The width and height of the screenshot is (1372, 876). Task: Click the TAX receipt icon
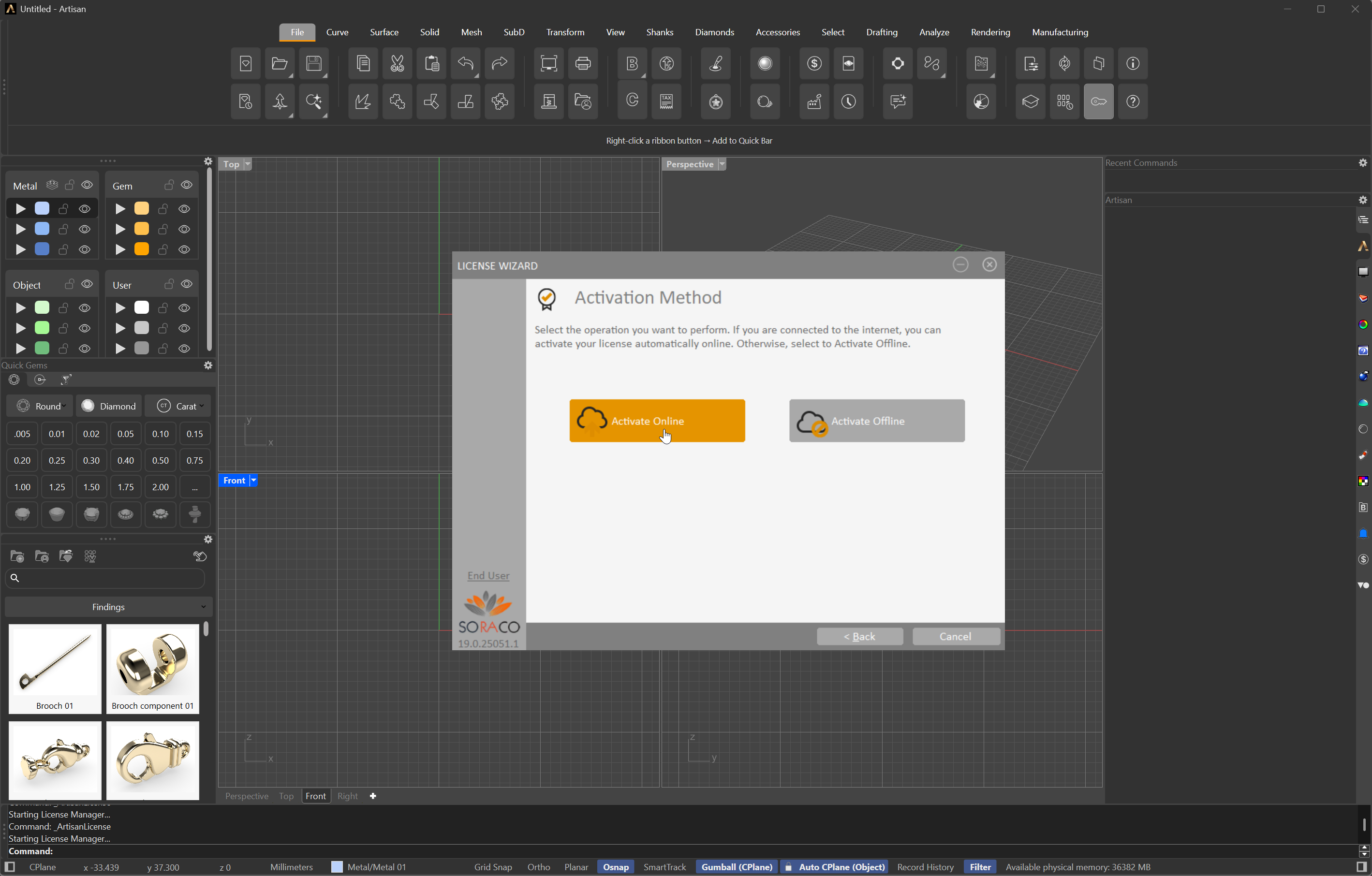666,102
